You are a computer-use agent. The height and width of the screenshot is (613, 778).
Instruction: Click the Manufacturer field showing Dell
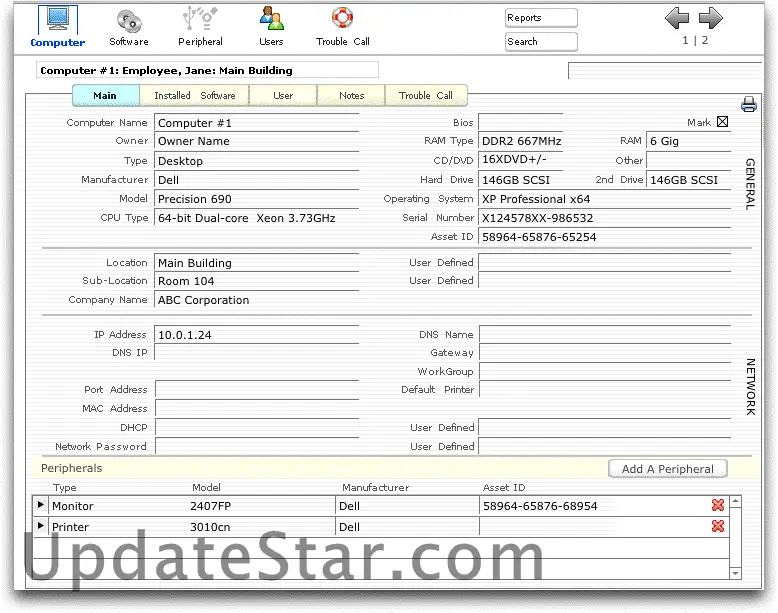(x=257, y=180)
